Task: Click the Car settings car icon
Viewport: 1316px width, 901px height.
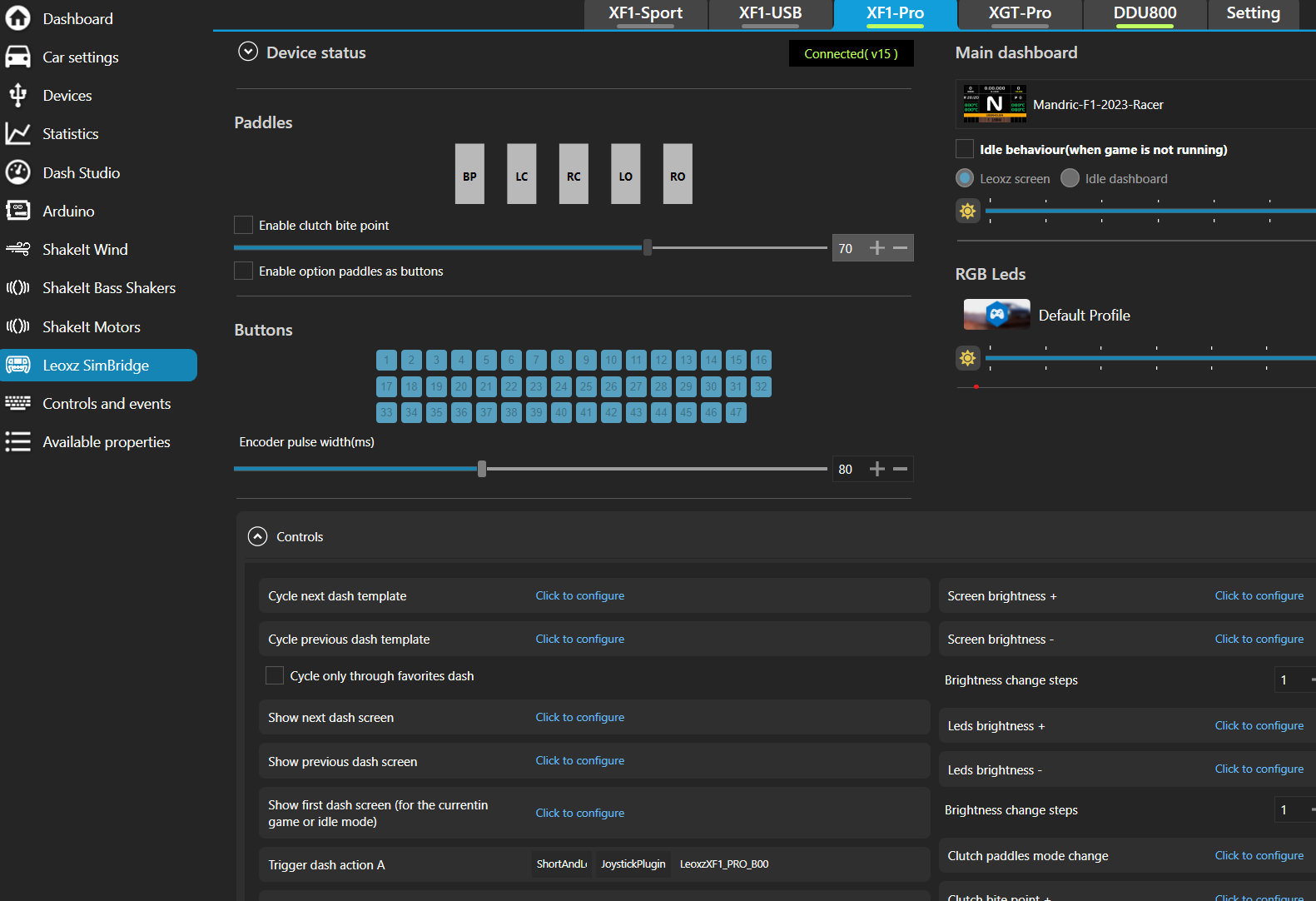Action: [x=17, y=57]
